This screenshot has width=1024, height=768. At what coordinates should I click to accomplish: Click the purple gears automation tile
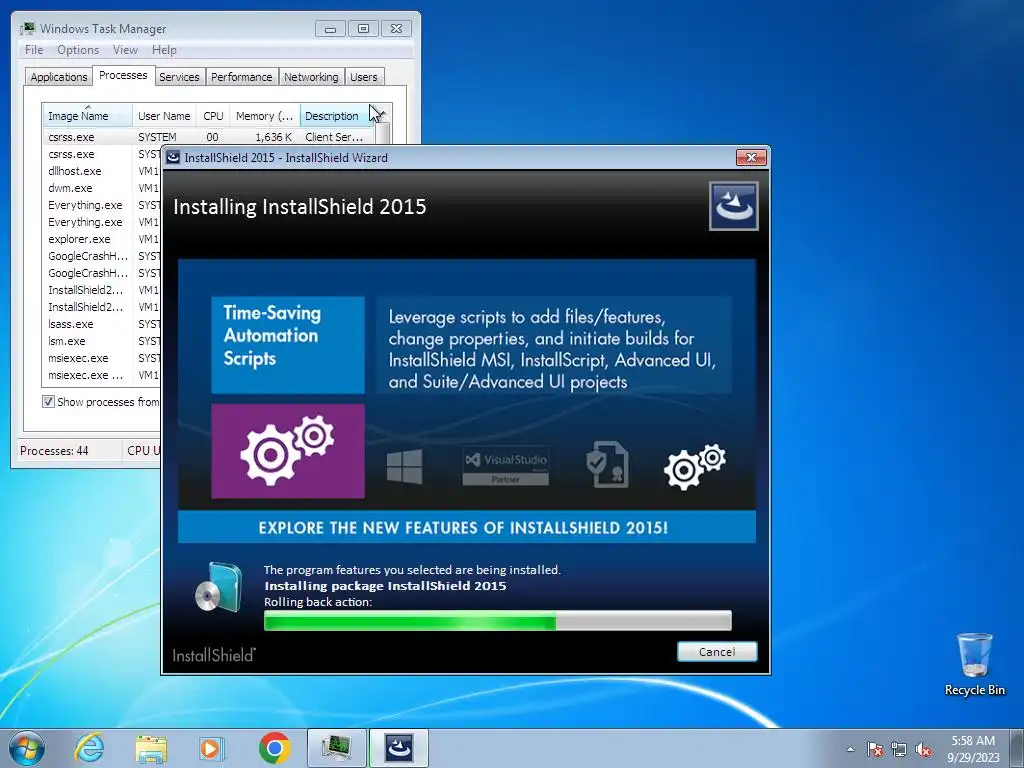(x=288, y=451)
